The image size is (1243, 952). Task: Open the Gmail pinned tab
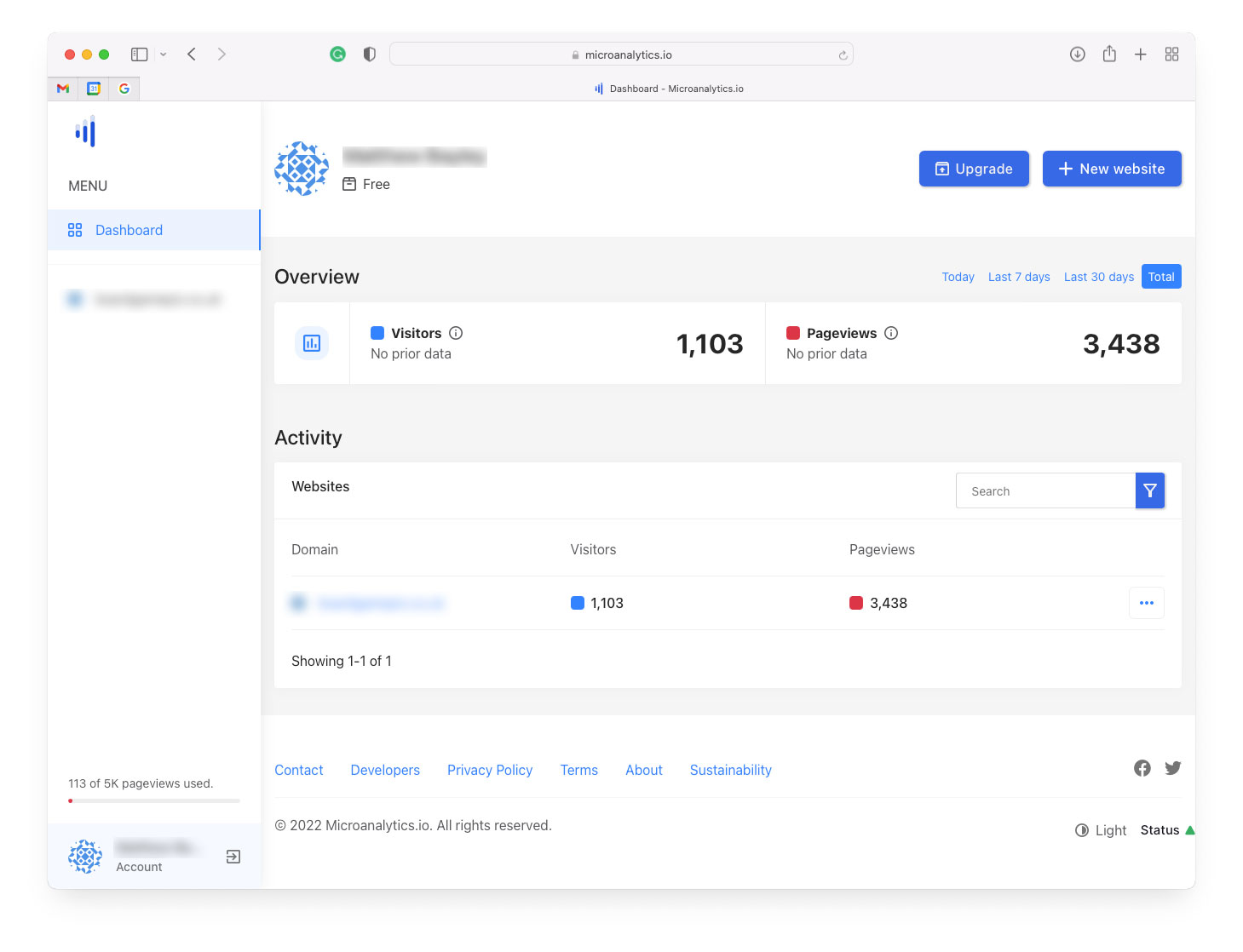(63, 89)
